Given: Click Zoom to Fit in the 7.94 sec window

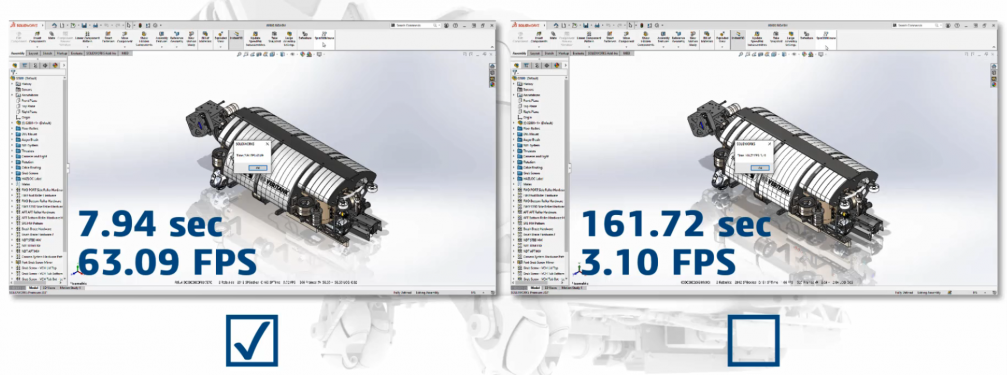Looking at the screenshot, I should tap(239, 54).
